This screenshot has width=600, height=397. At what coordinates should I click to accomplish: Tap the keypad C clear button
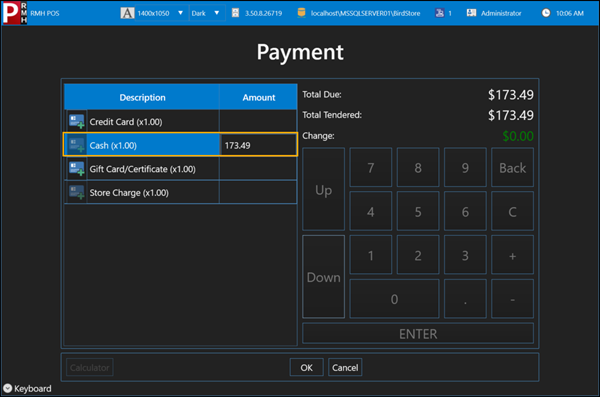click(x=512, y=211)
